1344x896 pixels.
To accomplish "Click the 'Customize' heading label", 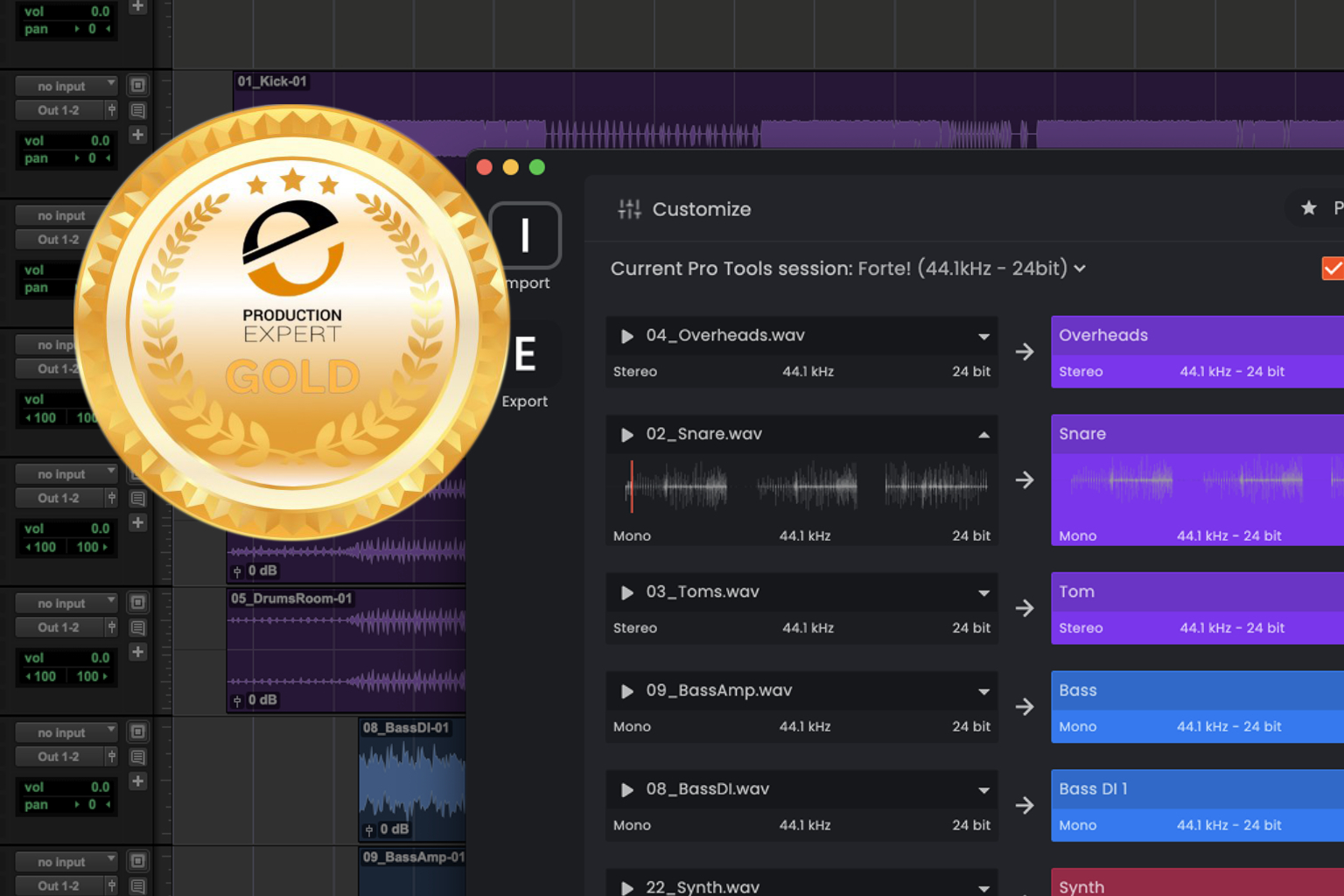I will [x=702, y=209].
